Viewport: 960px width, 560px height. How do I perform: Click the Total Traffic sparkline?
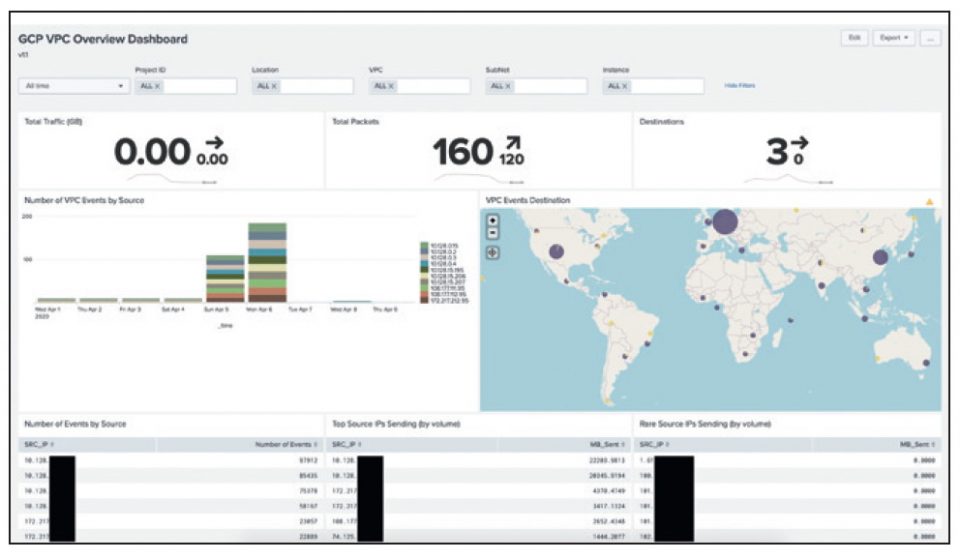click(171, 179)
